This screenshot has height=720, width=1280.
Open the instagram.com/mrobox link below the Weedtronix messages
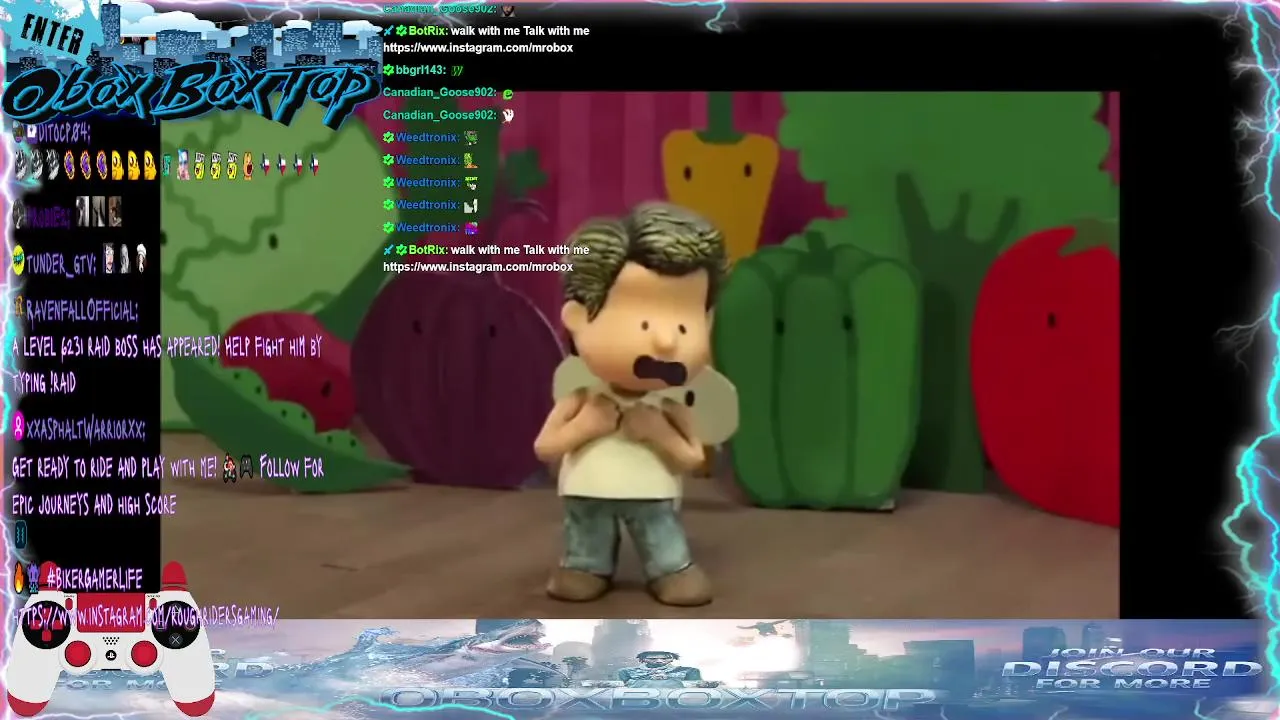(x=478, y=267)
